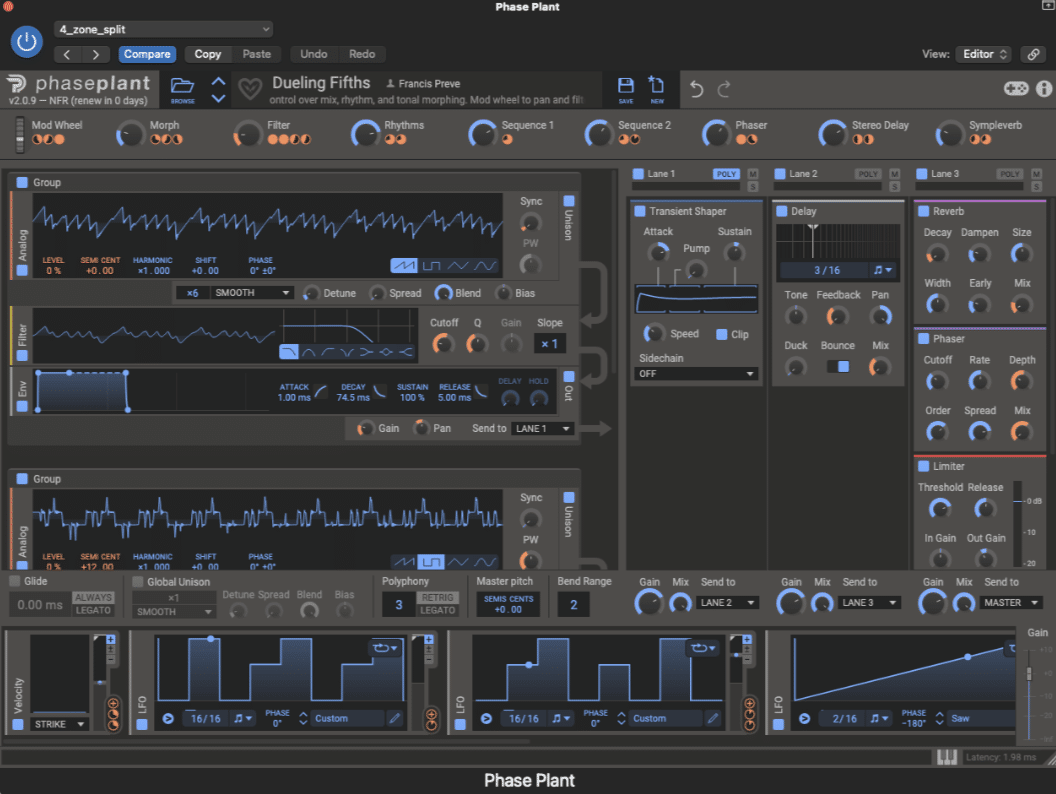The image size is (1056, 794).
Task: Toggle the Phaser effect enable box
Action: point(924,339)
